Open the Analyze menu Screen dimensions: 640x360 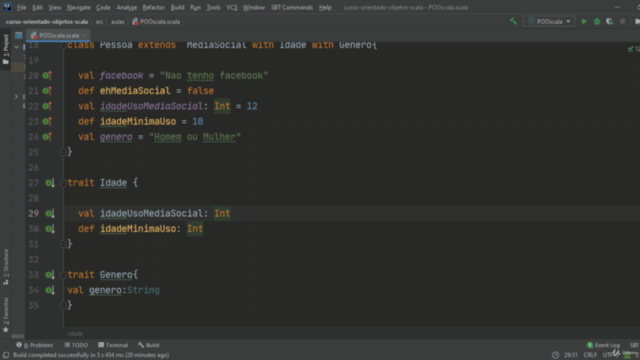127,7
